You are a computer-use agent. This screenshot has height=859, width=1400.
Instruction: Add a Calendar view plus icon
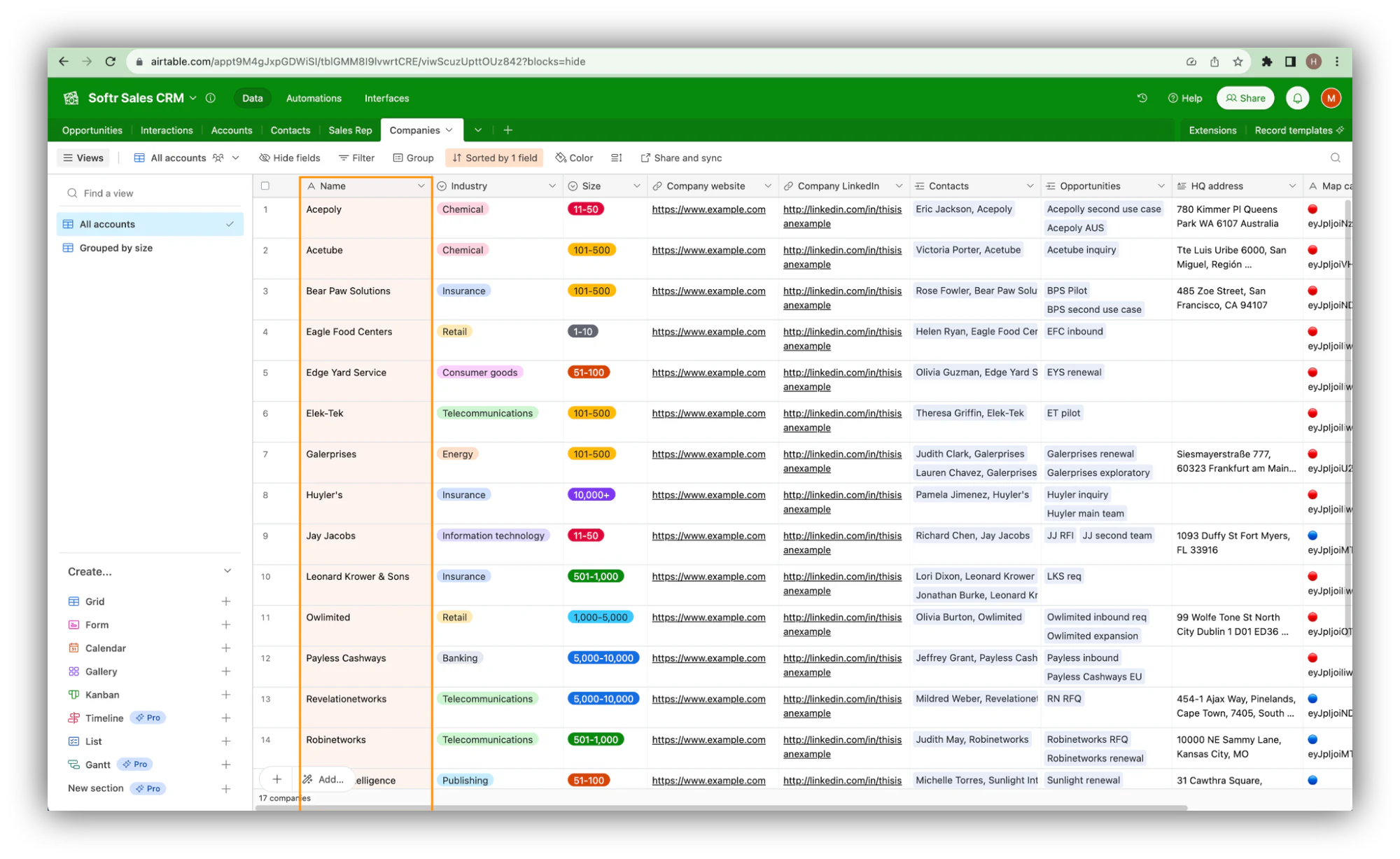coord(226,648)
